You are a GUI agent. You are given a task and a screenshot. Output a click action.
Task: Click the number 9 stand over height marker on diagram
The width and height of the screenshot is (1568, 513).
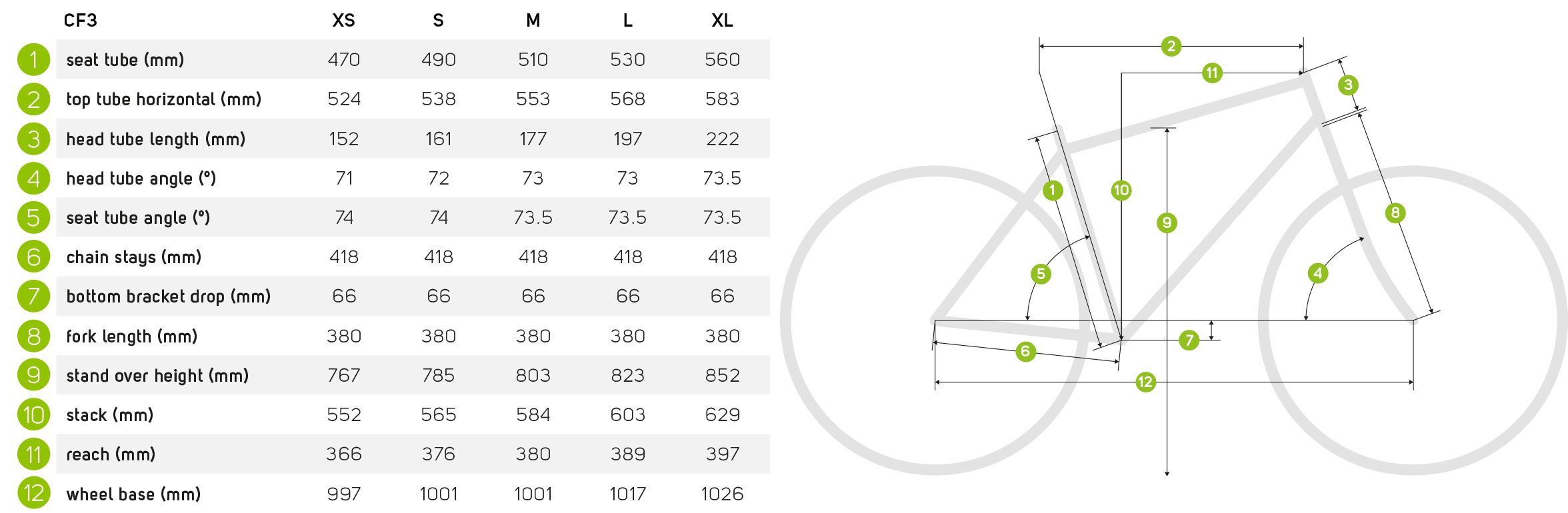1167,223
